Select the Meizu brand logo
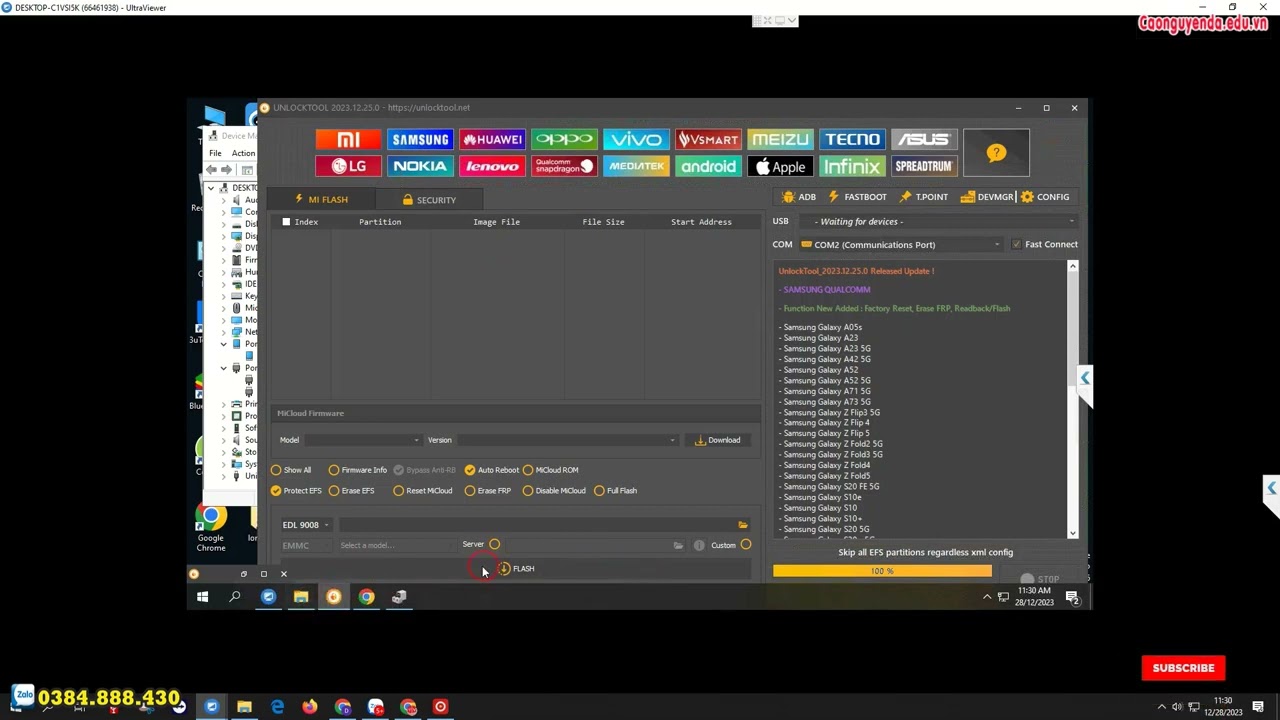The height and width of the screenshot is (720, 1280). pyautogui.click(x=780, y=140)
